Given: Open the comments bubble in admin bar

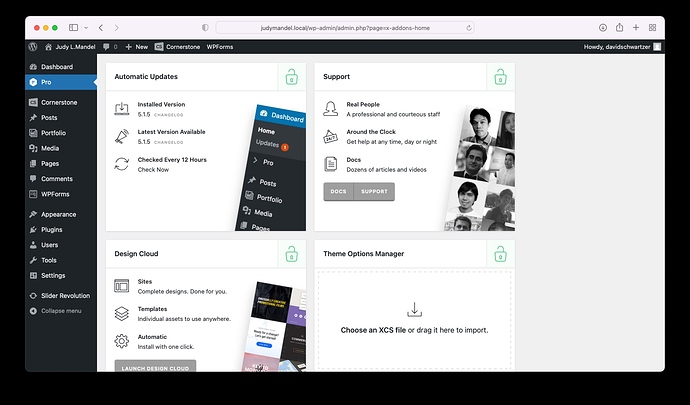Looking at the screenshot, I should (x=110, y=47).
